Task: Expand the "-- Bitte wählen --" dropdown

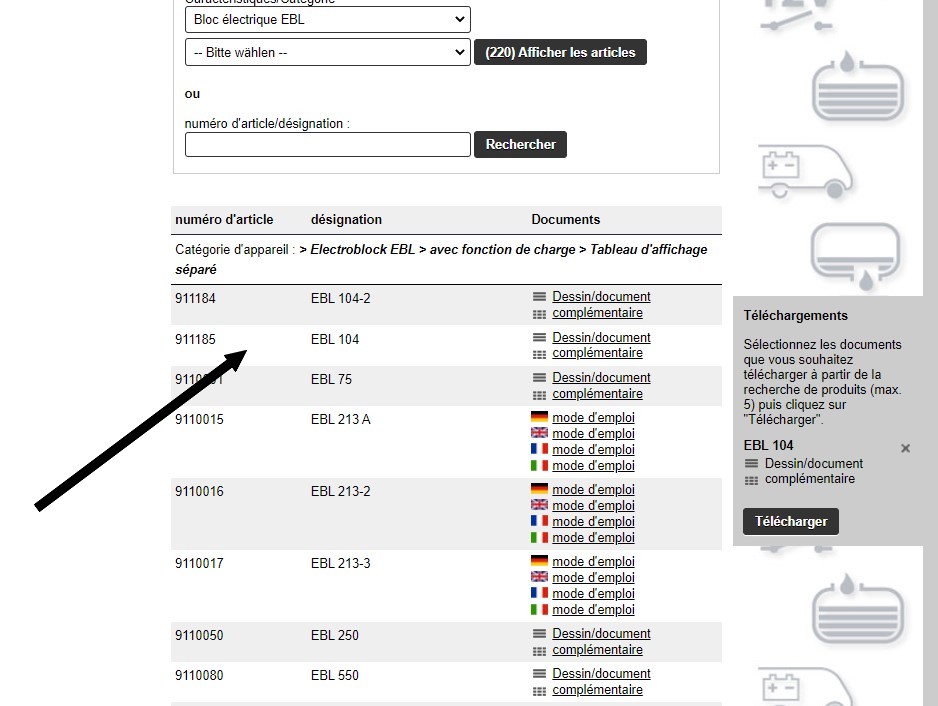Action: (x=327, y=52)
